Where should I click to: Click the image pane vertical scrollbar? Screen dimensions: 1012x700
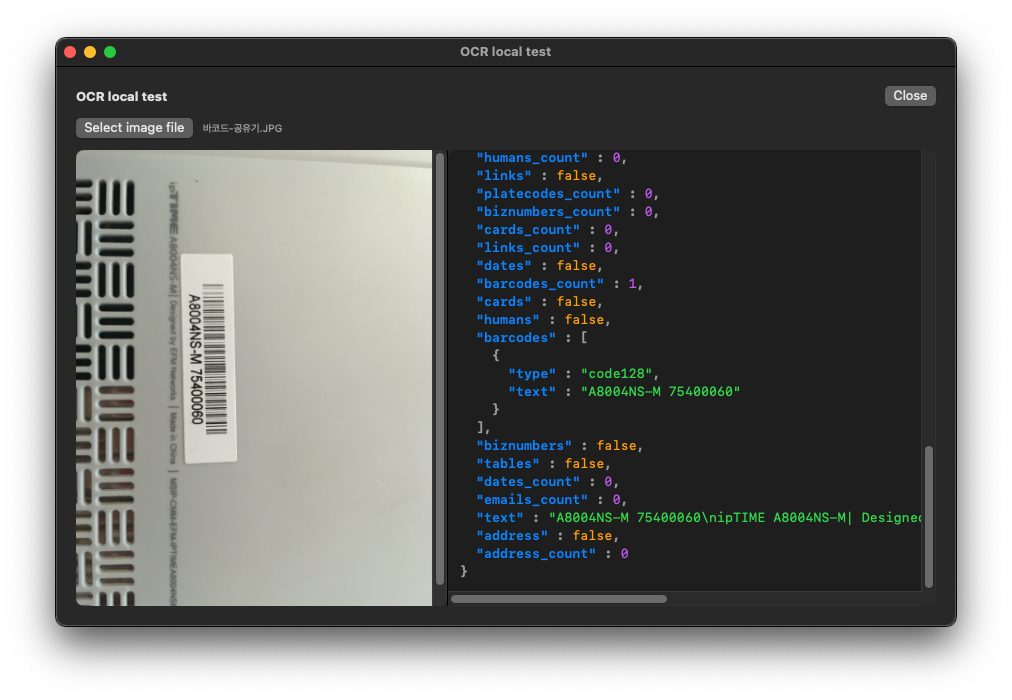click(440, 369)
